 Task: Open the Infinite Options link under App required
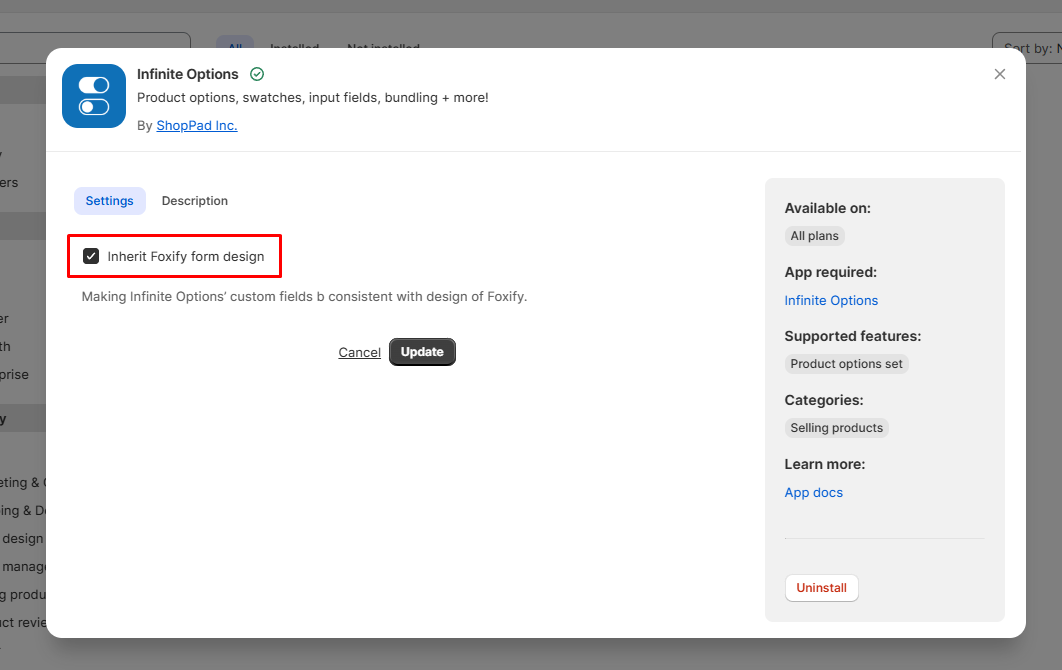[831, 300]
